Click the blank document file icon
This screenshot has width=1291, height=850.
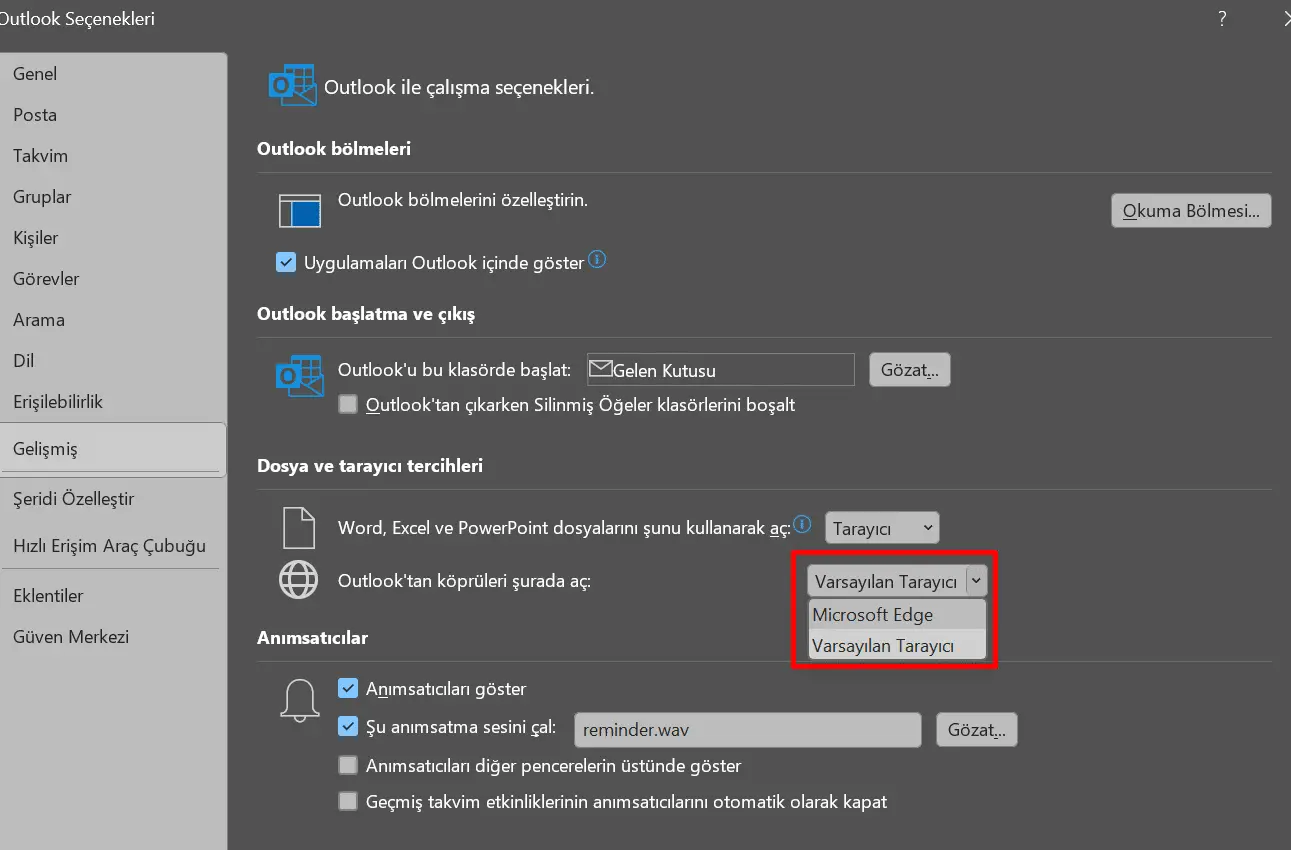(298, 528)
